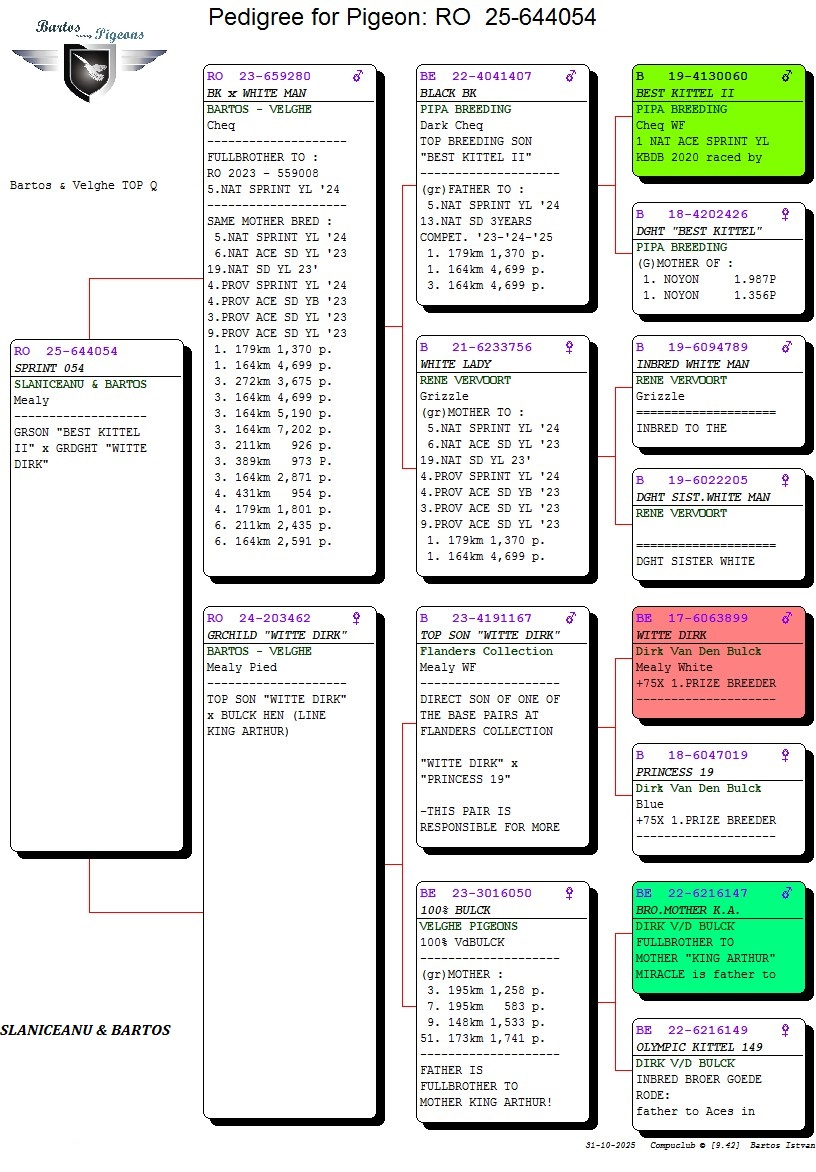
Task: Click female symbol on OLYMPIC KITTEL 149 card
Action: tap(787, 1030)
